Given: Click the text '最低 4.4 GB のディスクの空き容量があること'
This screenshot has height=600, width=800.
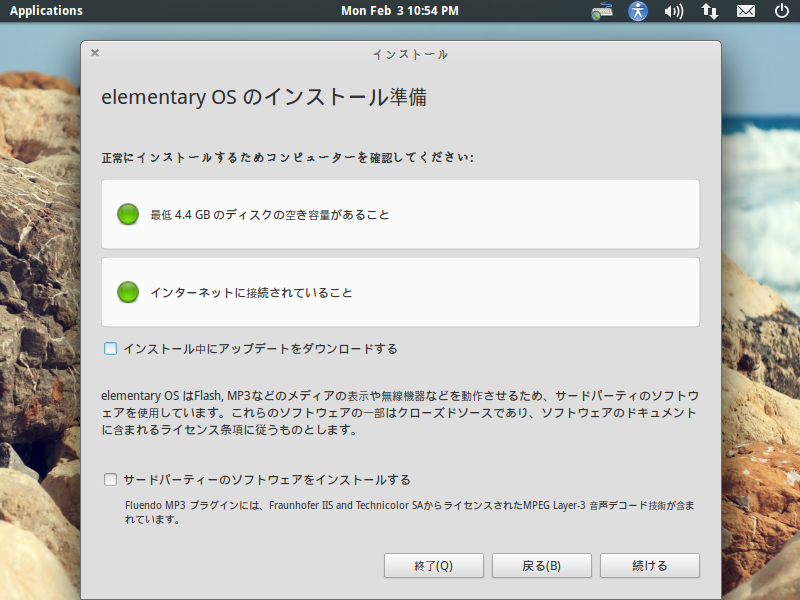Looking at the screenshot, I should 270,215.
